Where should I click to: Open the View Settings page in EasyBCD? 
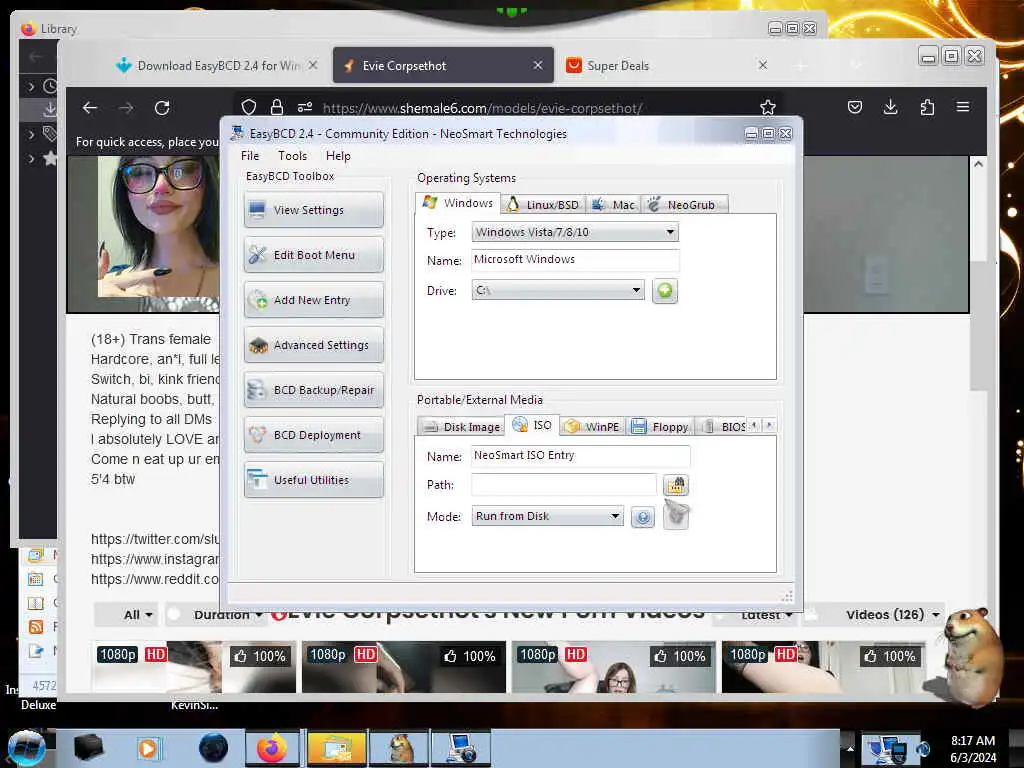(x=313, y=210)
